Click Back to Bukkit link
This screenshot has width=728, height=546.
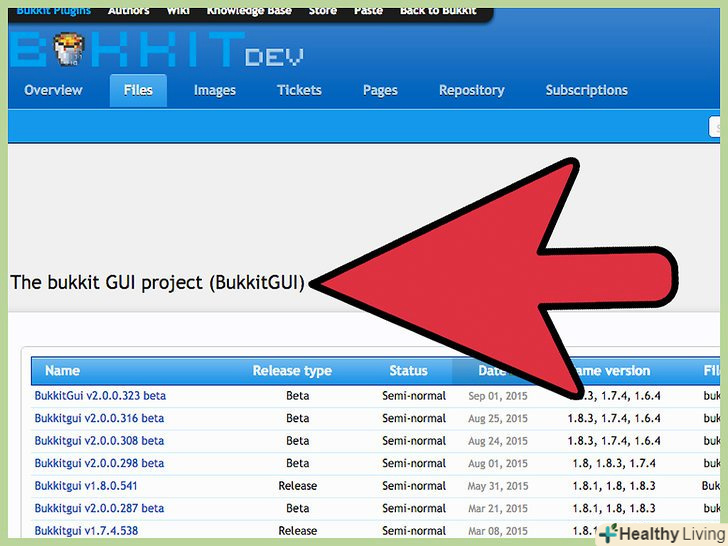tap(438, 11)
